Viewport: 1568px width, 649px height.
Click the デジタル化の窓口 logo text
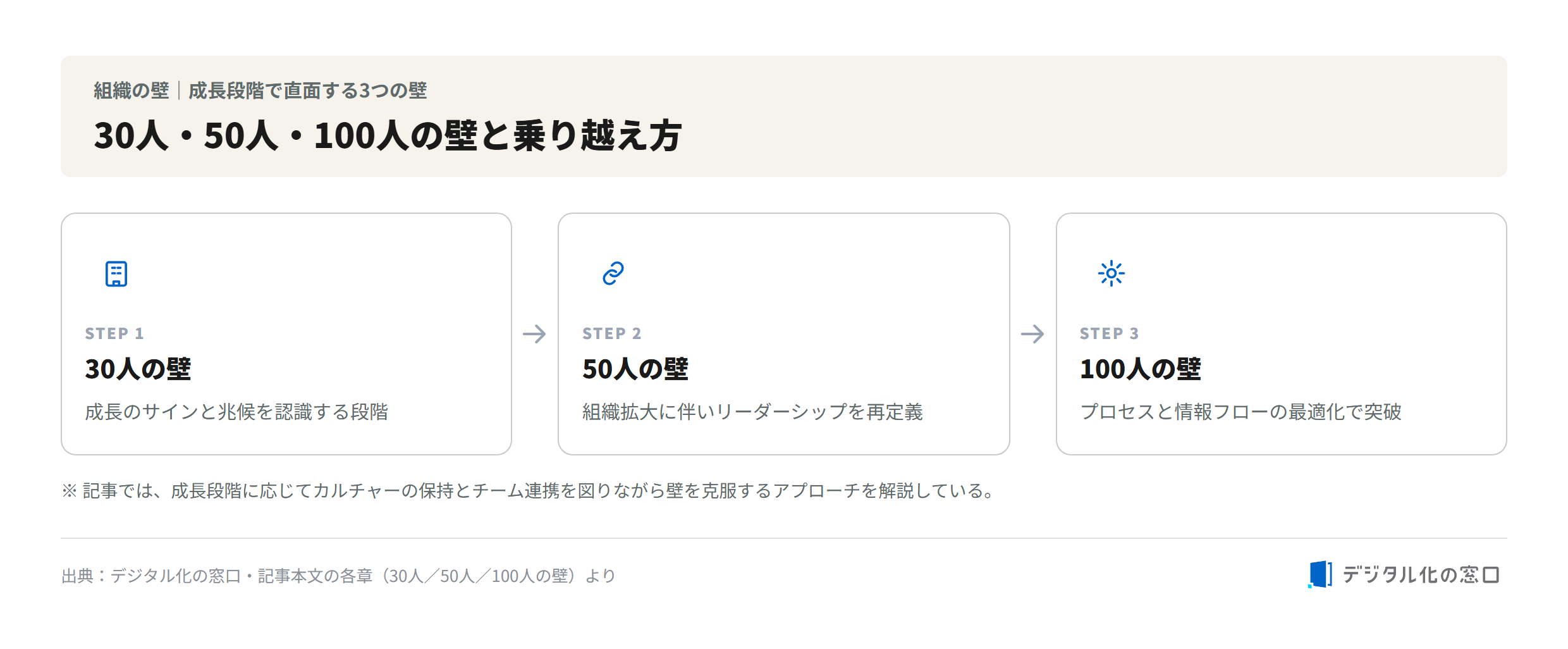[1421, 574]
